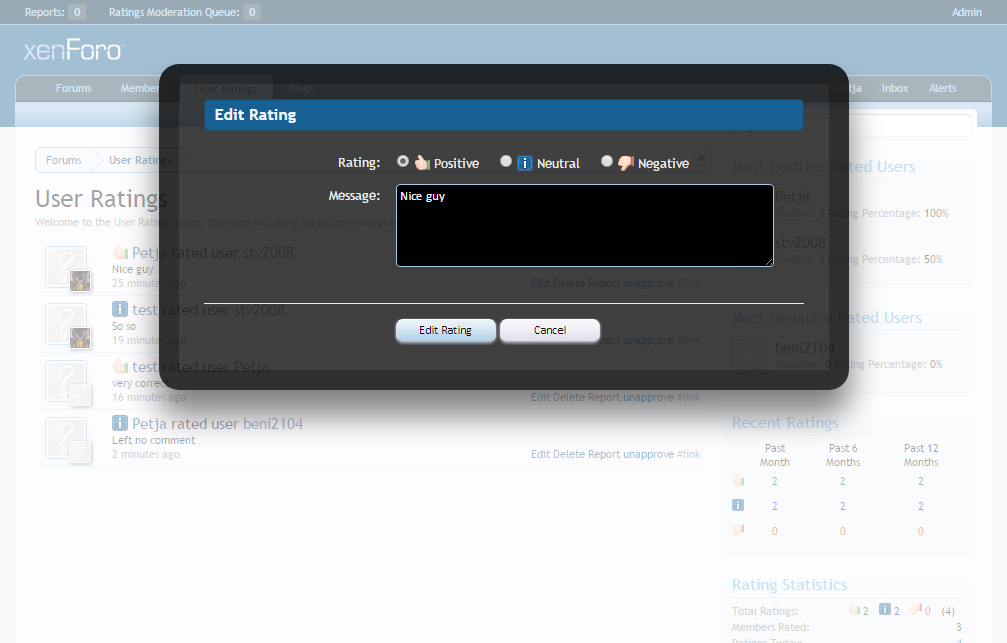1007x643 pixels.
Task: Open the 'Petja rated user beni2104' rating title
Action: (x=217, y=424)
